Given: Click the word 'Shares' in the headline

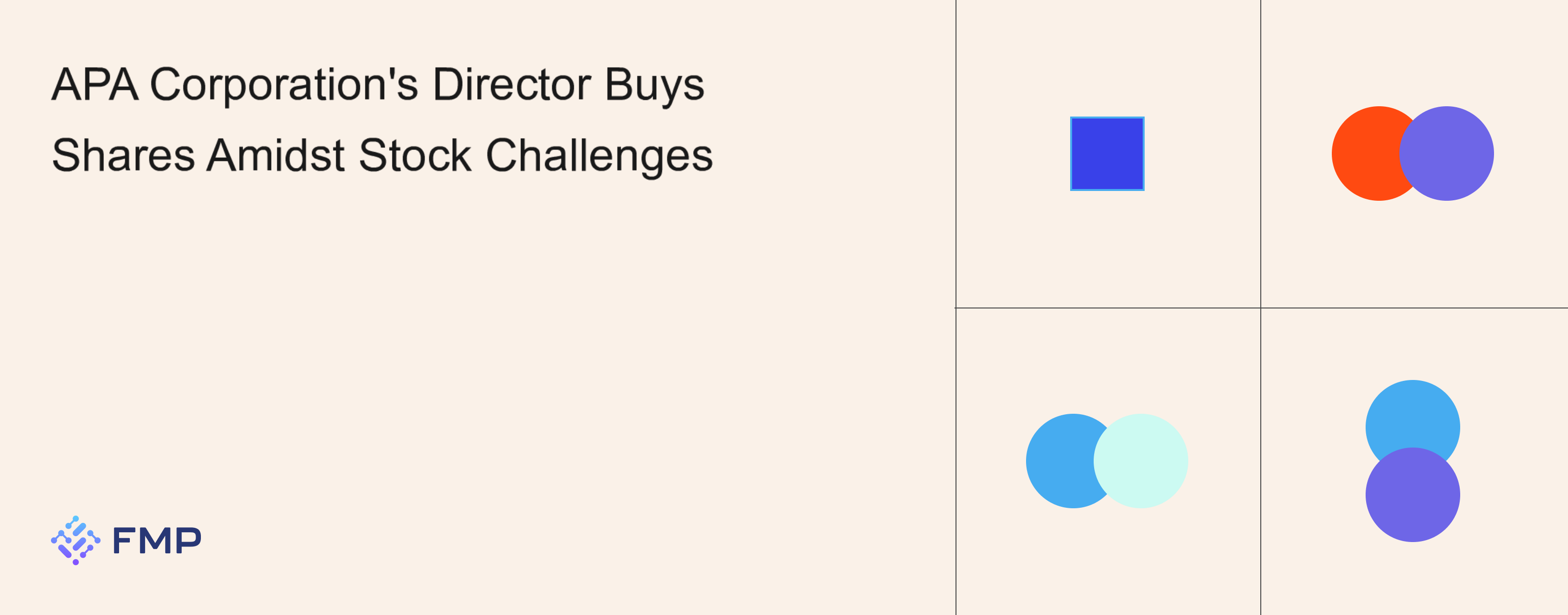Looking at the screenshot, I should point(123,155).
